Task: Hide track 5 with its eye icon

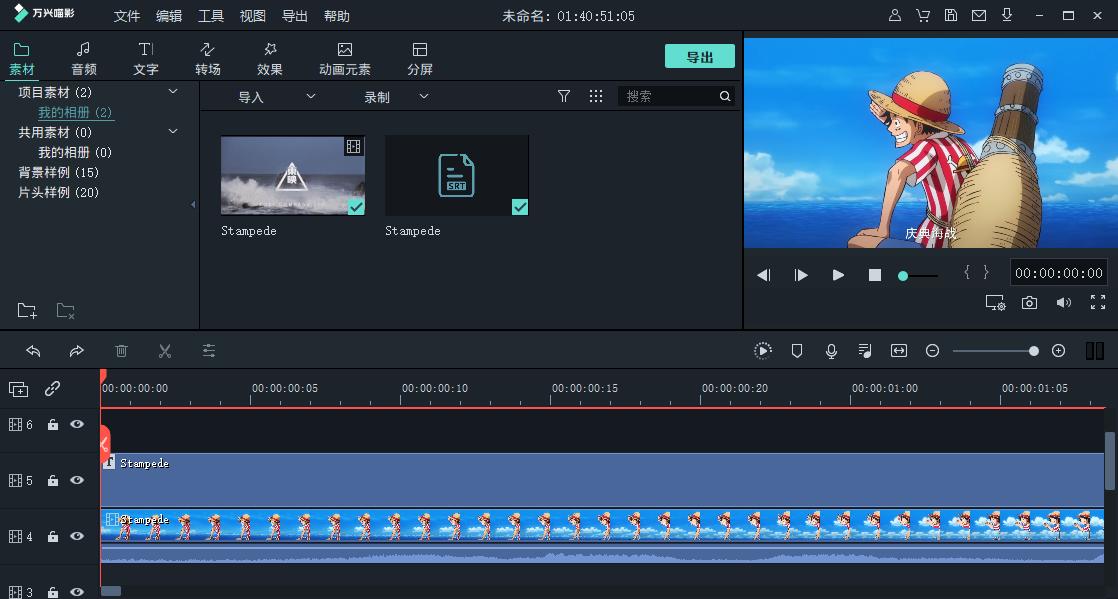Action: (x=77, y=480)
